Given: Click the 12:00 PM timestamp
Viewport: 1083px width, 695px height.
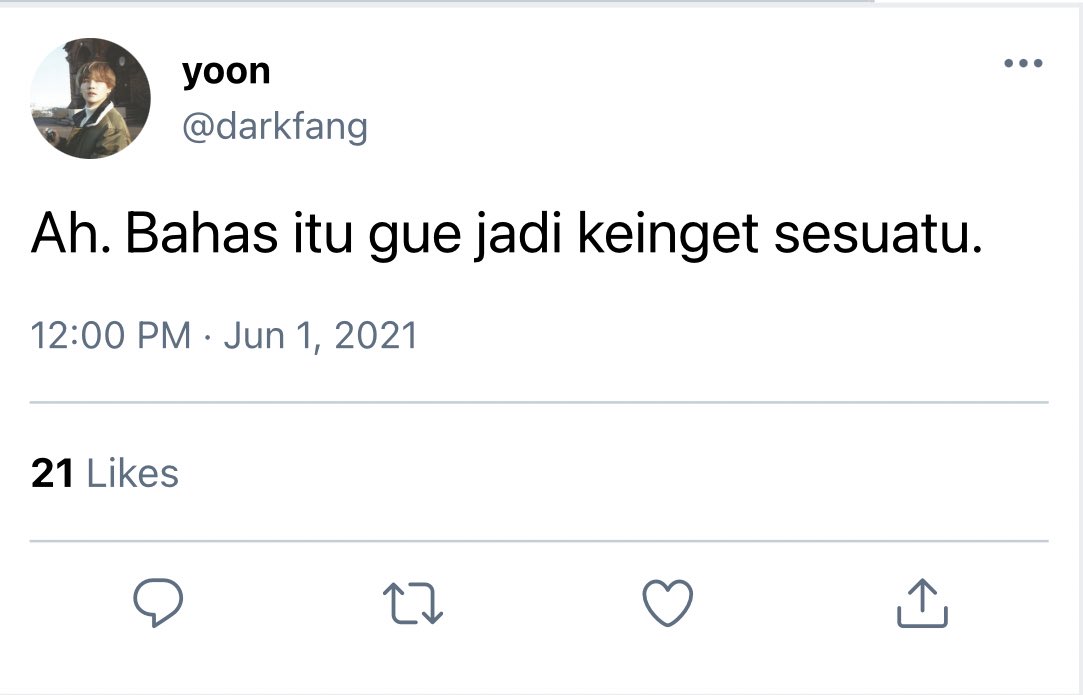Looking at the screenshot, I should point(111,336).
